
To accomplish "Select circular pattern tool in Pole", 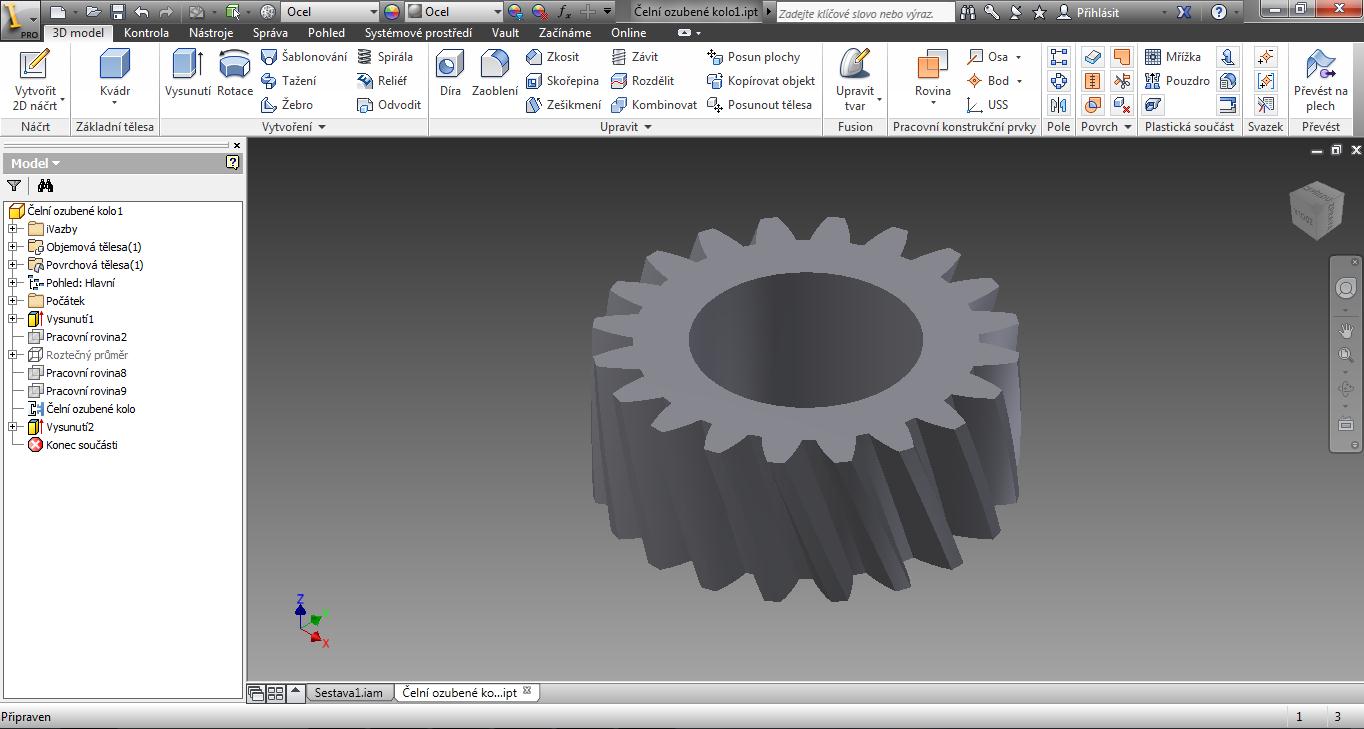I will pos(1059,81).
